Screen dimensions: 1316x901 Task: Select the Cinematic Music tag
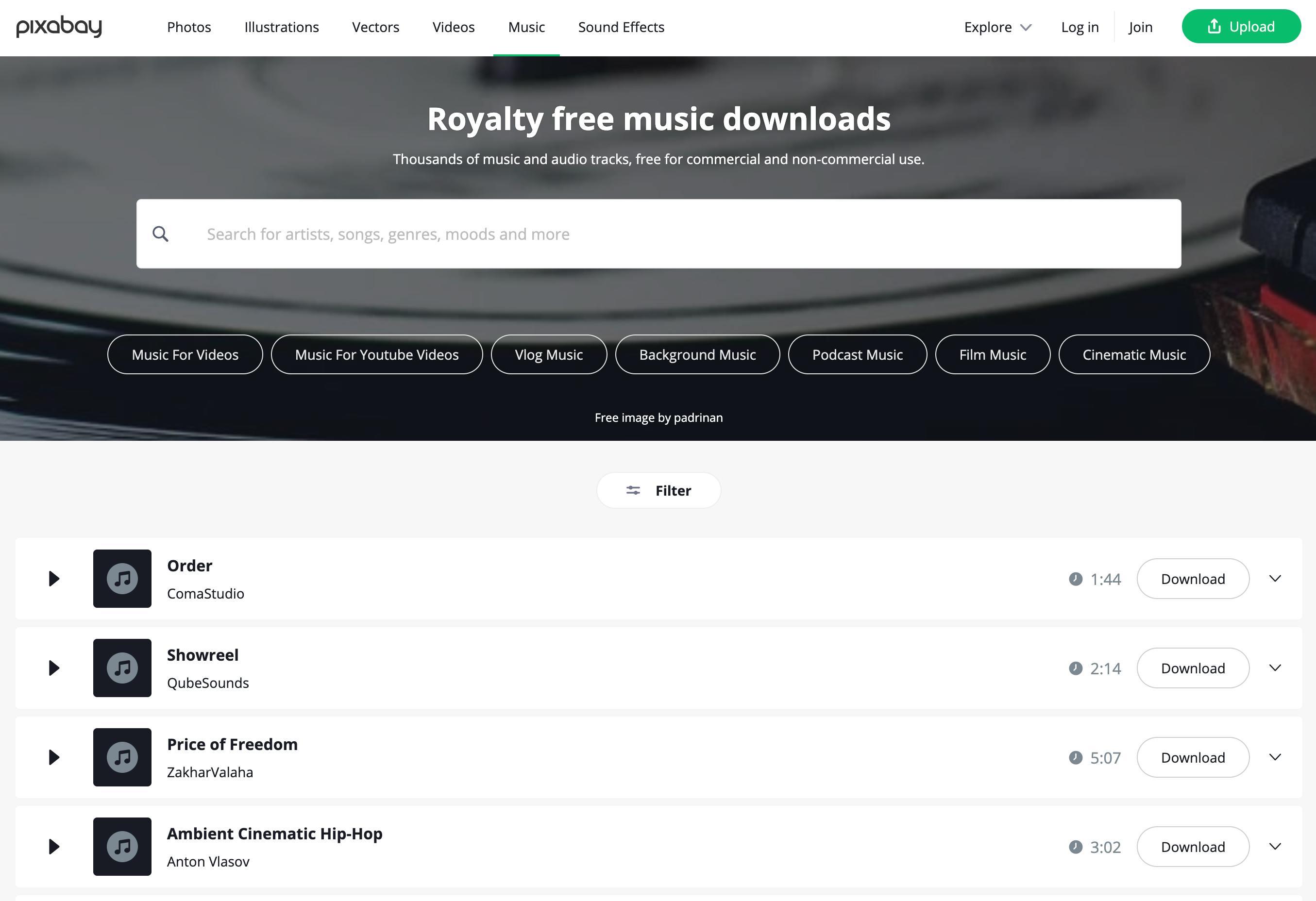point(1134,354)
